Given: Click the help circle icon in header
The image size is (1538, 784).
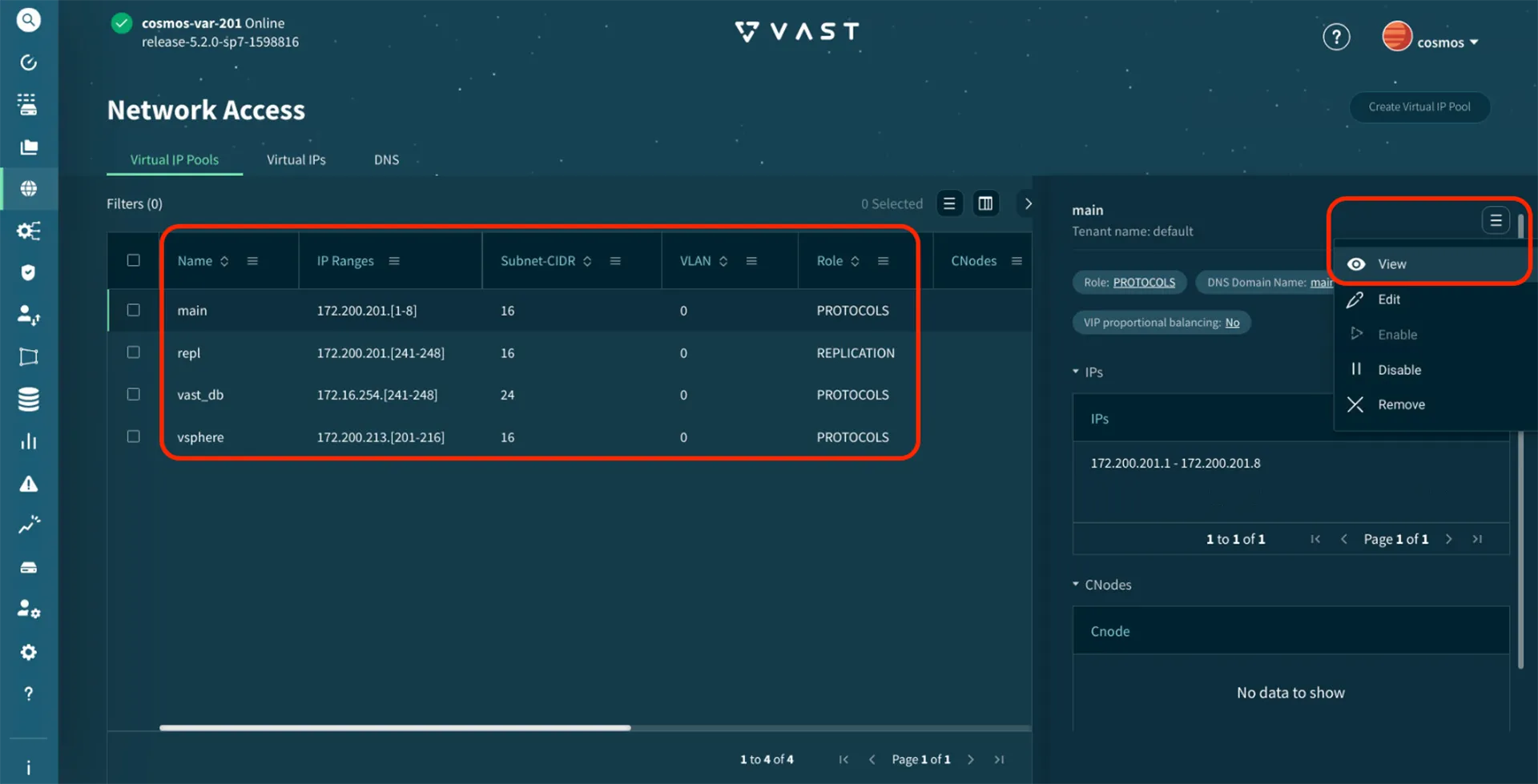Looking at the screenshot, I should (1336, 37).
